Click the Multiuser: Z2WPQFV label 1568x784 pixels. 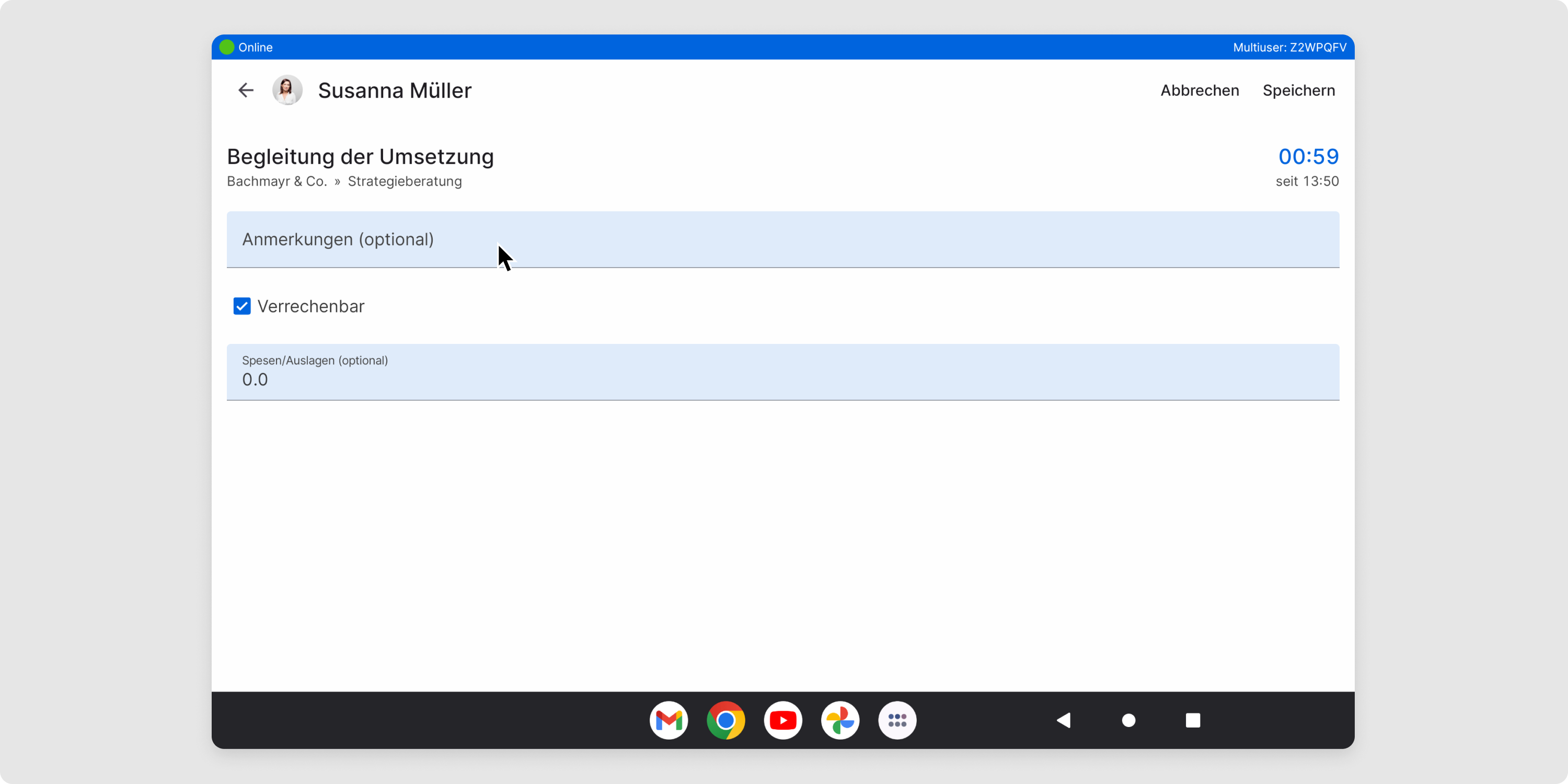coord(1289,48)
